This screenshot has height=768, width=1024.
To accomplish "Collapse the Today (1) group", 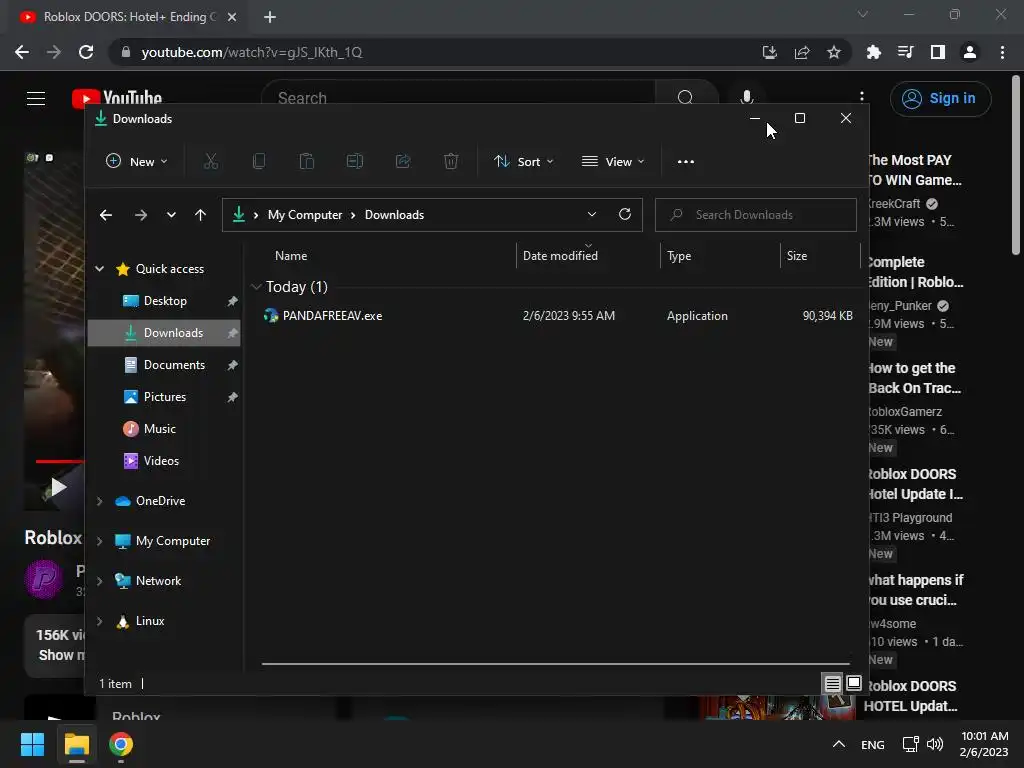I will pyautogui.click(x=256, y=287).
